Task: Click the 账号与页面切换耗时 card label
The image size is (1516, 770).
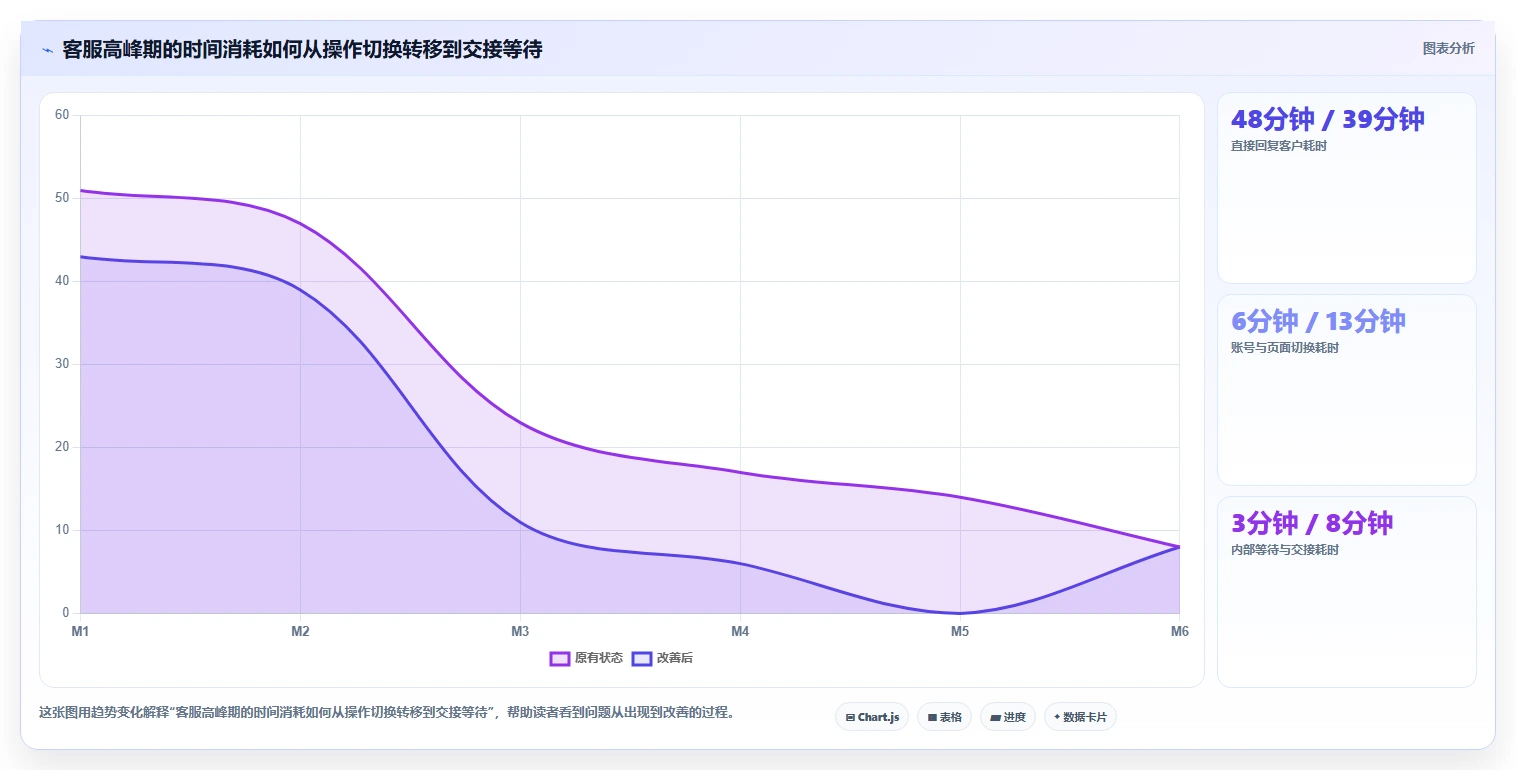Action: coord(1285,348)
